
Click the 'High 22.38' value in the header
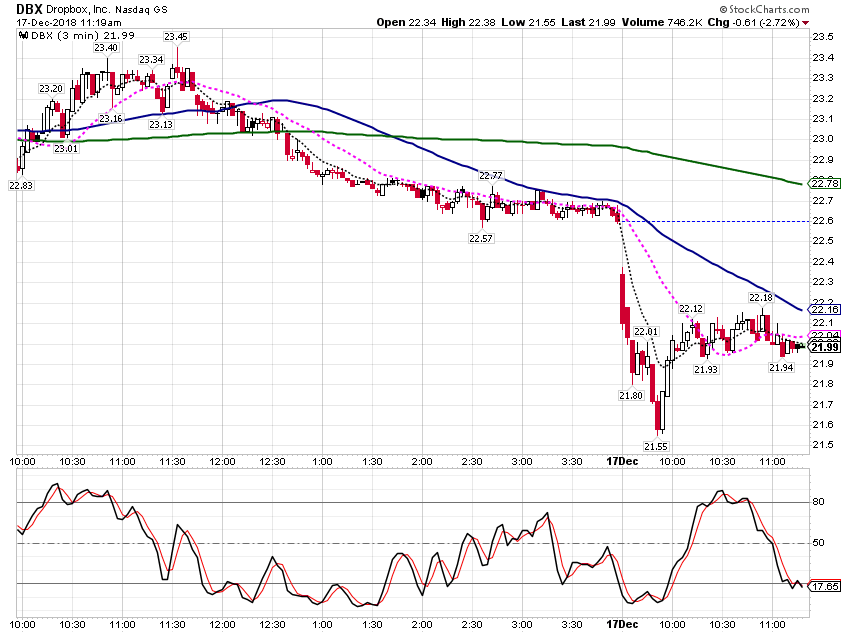point(468,22)
